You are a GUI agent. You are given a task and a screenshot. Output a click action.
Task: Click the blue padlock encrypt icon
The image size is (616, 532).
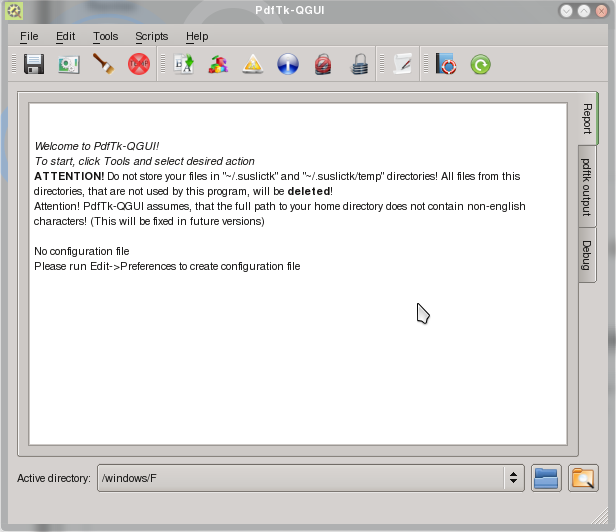[x=359, y=64]
